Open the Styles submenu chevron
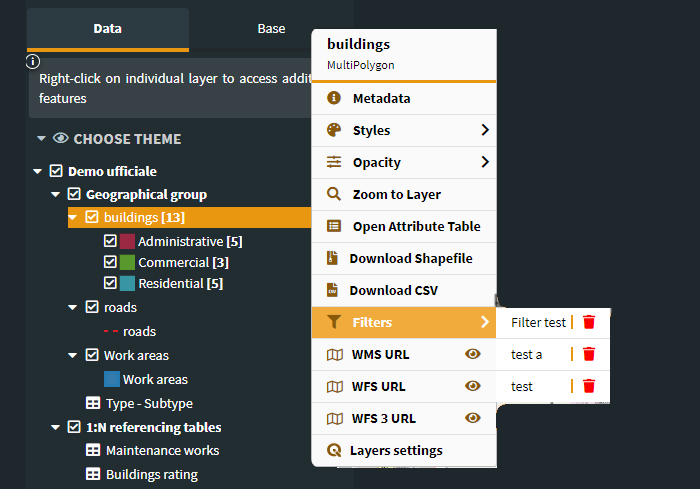This screenshot has height=489, width=700. coord(485,130)
